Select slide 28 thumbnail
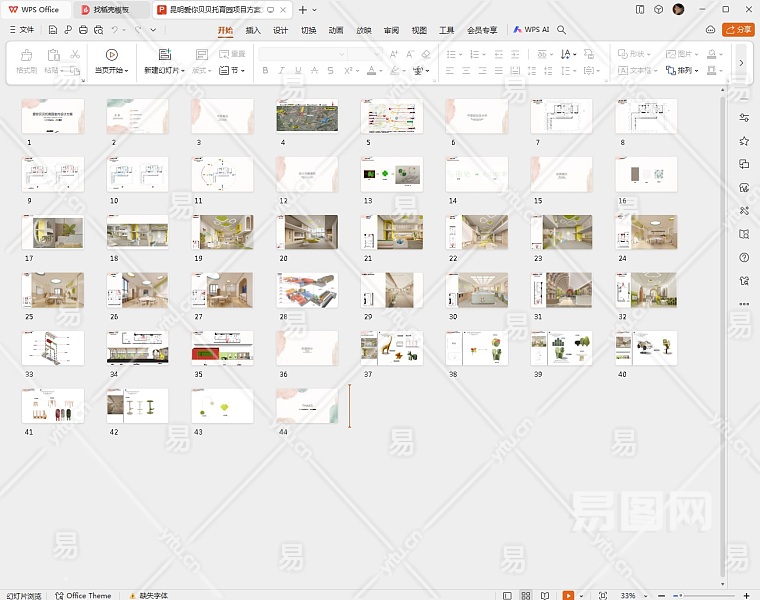The image size is (760, 600). click(x=307, y=289)
